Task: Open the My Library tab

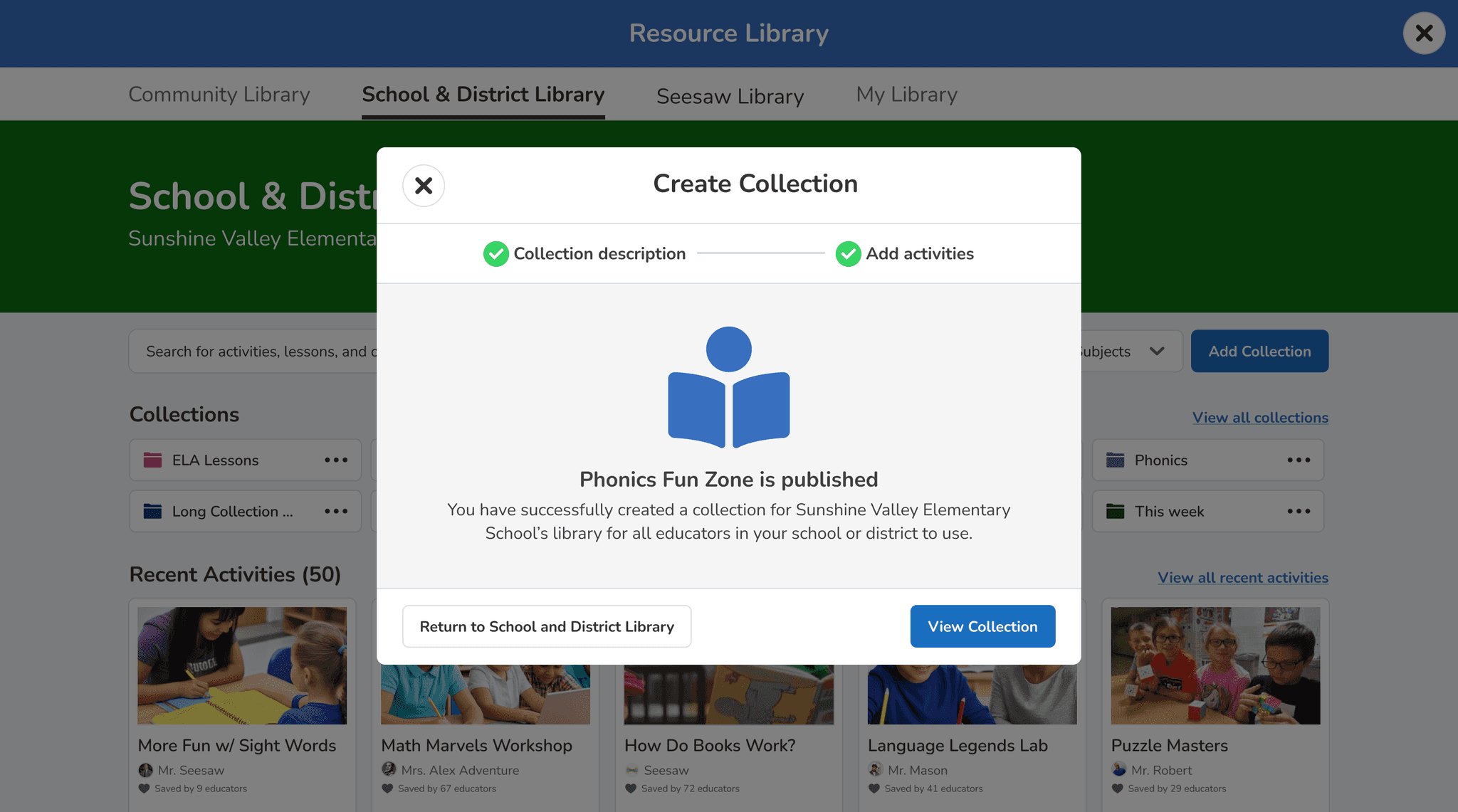Action: point(906,95)
